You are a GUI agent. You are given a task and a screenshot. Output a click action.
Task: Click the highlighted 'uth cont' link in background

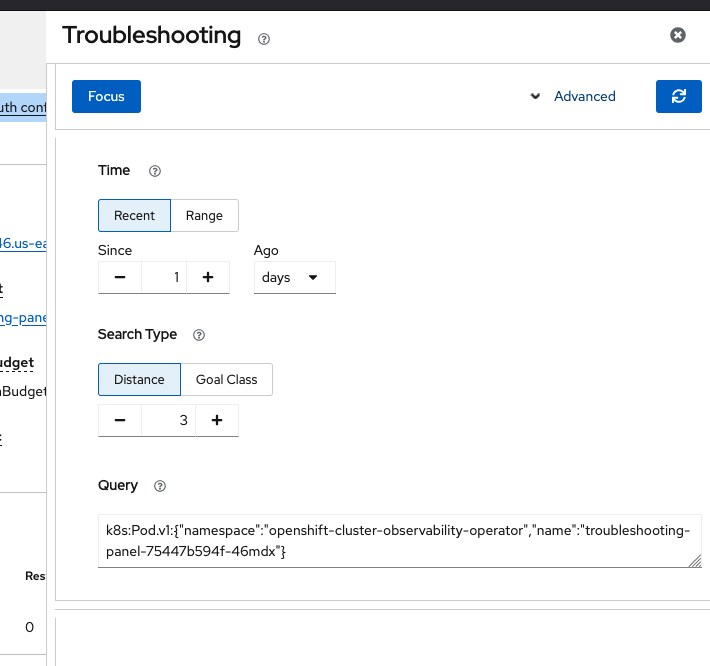(23, 107)
